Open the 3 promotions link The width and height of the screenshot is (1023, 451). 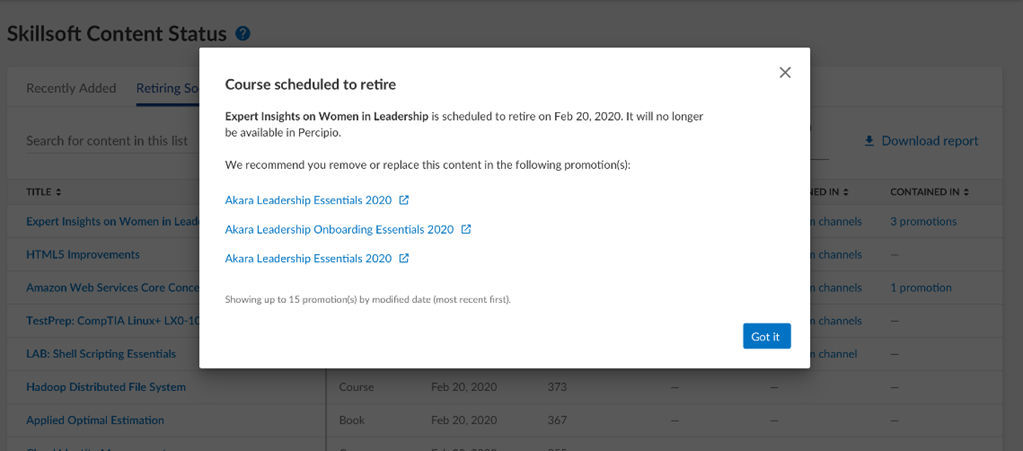(x=923, y=222)
